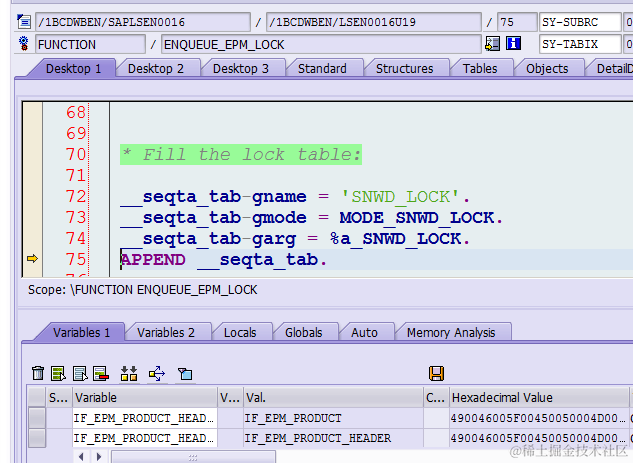Click the comment '* Fill the lock table:'
This screenshot has width=633, height=463.
241,155
